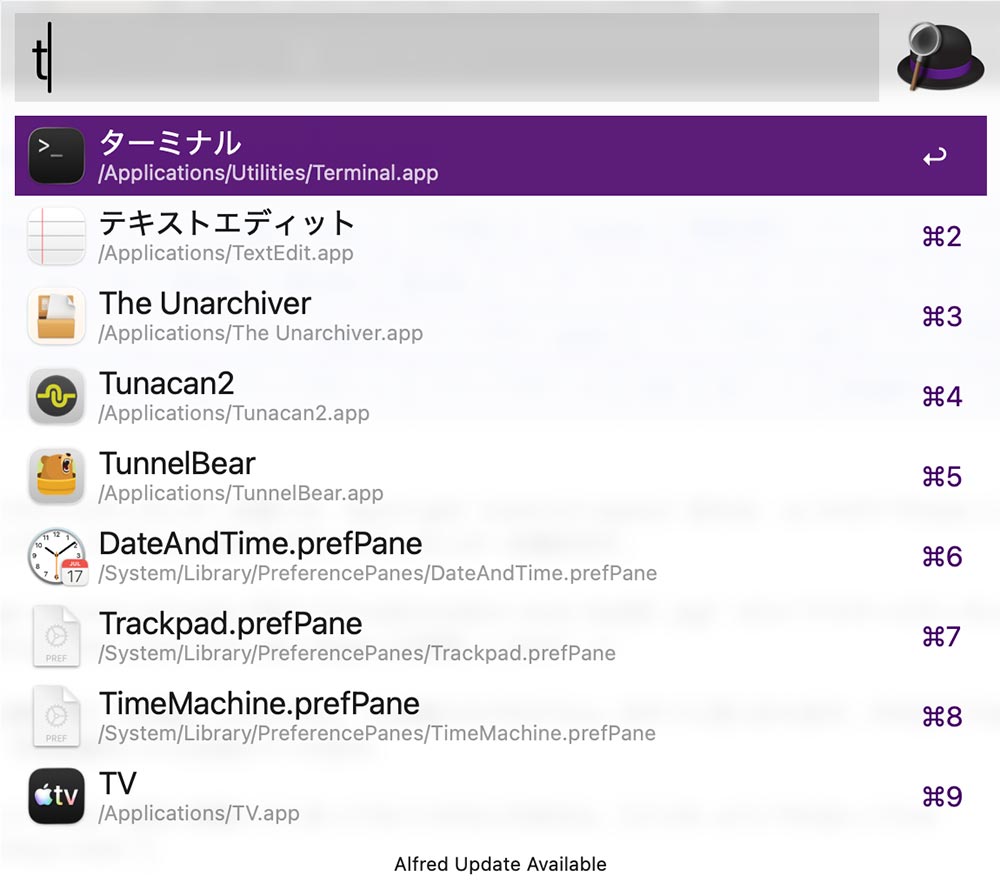Click the TimeMachine.prefPane file icon
Screen dimensions: 1000x883
coord(56,716)
